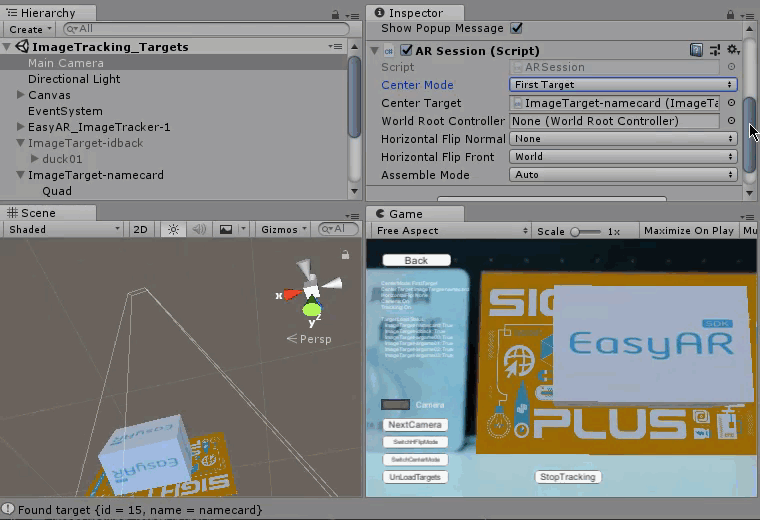The height and width of the screenshot is (520, 760).
Task: Toggle 2D scene view mode
Action: (141, 229)
